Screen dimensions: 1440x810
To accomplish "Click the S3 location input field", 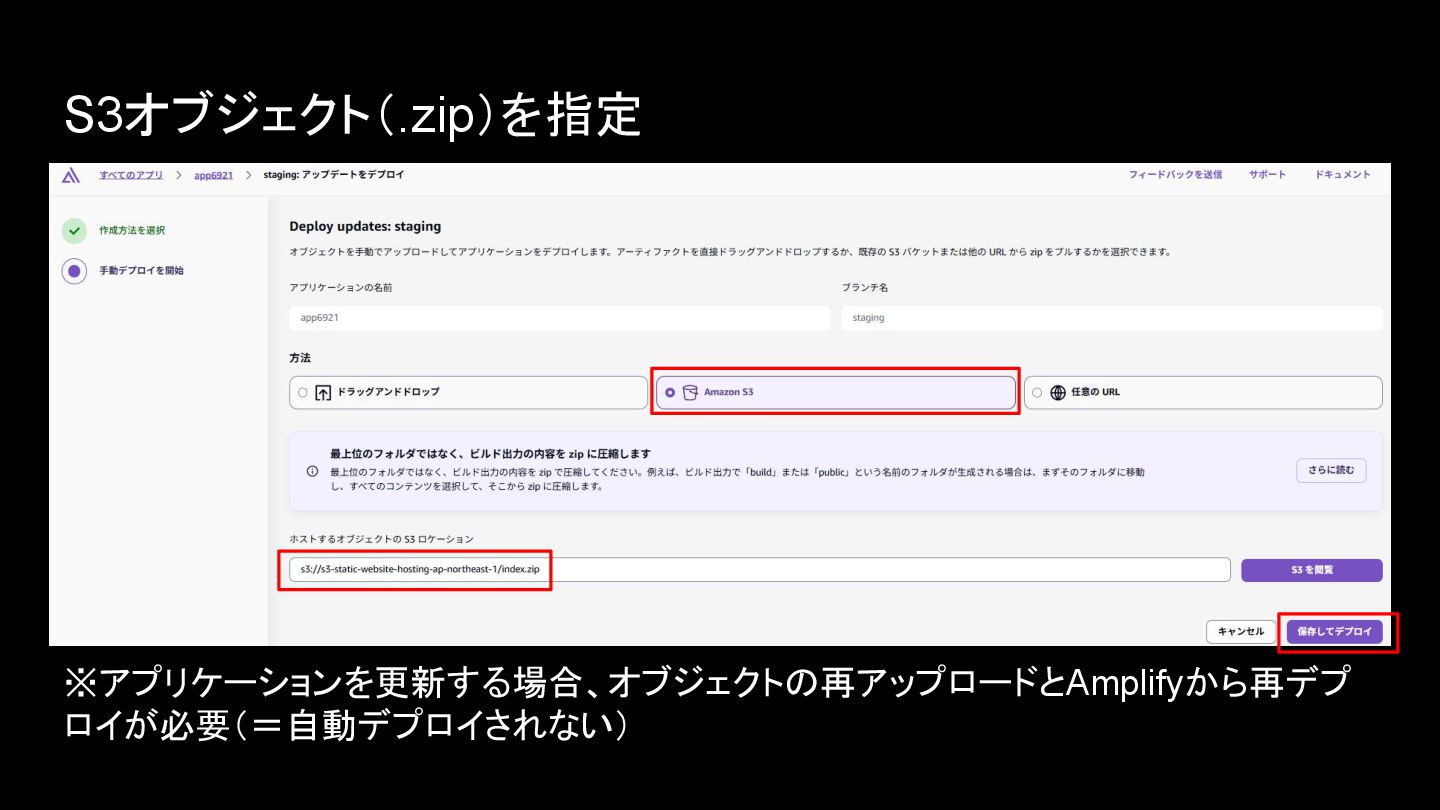I will (x=759, y=569).
